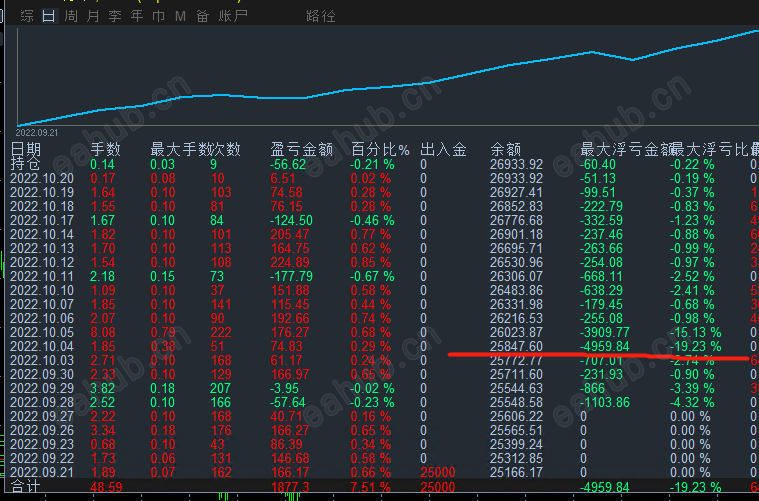Select the 2022.10.05 date row
759x501 pixels.
[42, 333]
